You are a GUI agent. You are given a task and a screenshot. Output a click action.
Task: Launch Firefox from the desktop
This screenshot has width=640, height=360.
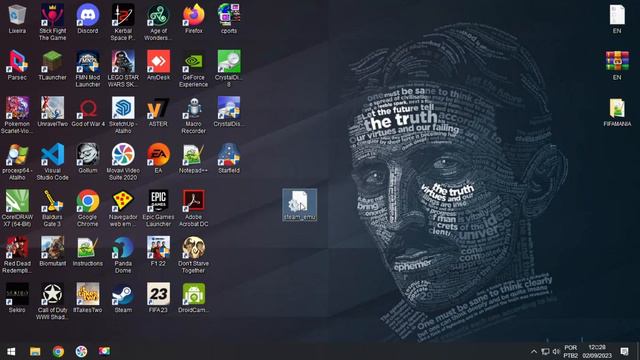pos(193,19)
